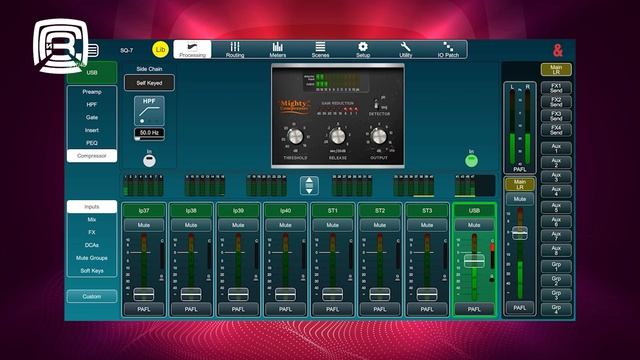Select the USB channel strip name

click(x=474, y=211)
